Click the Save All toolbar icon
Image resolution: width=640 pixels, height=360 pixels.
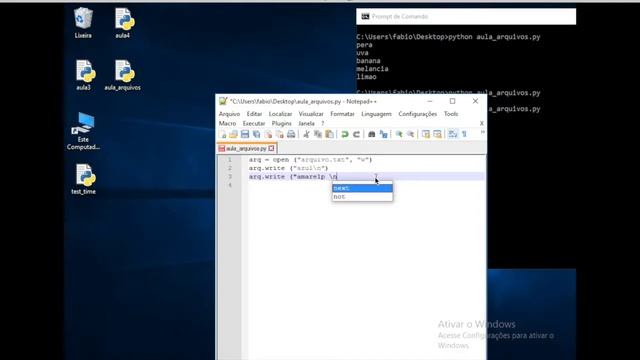[256, 134]
